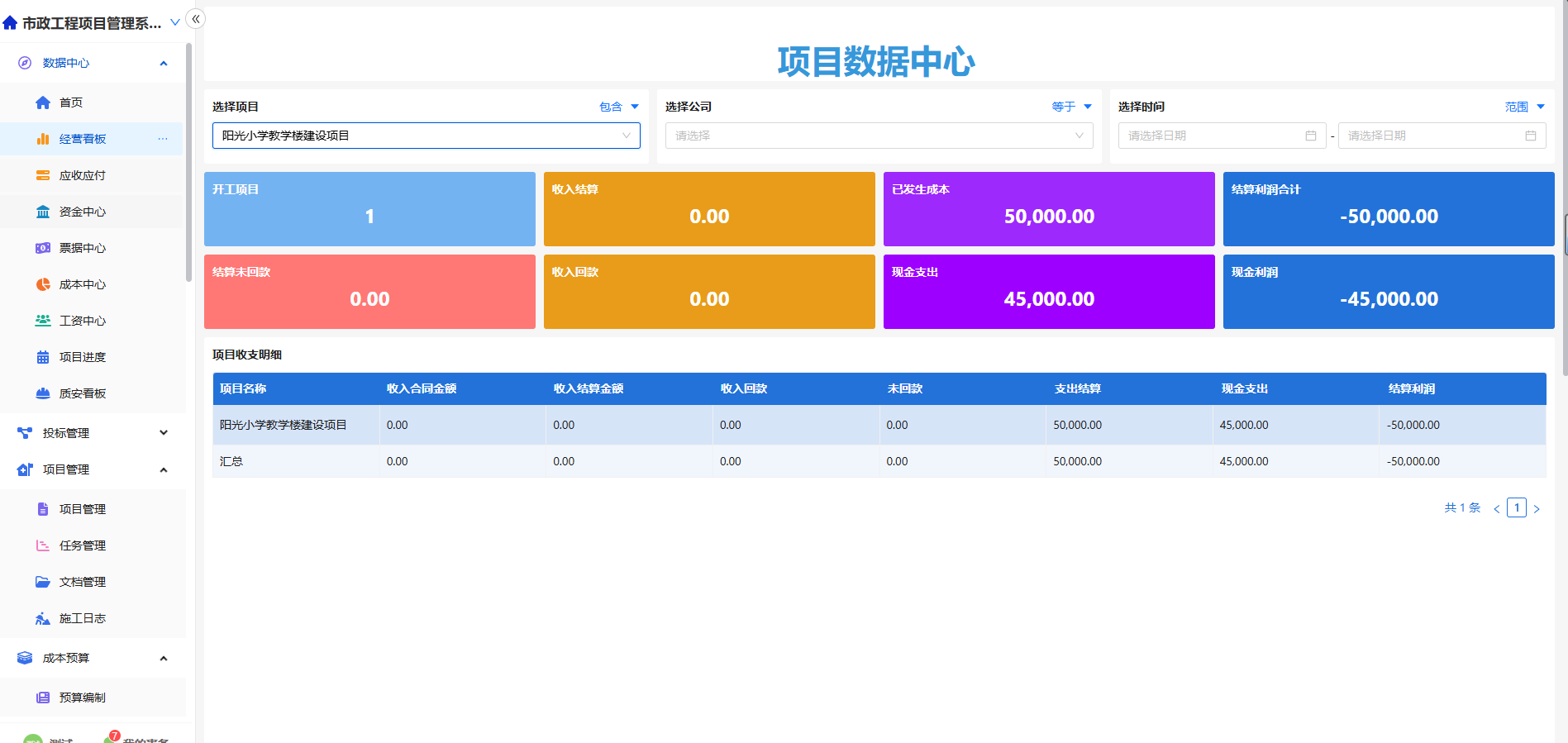The width and height of the screenshot is (1568, 743).
Task: Click the compass icon next to 数据中心
Action: [25, 63]
